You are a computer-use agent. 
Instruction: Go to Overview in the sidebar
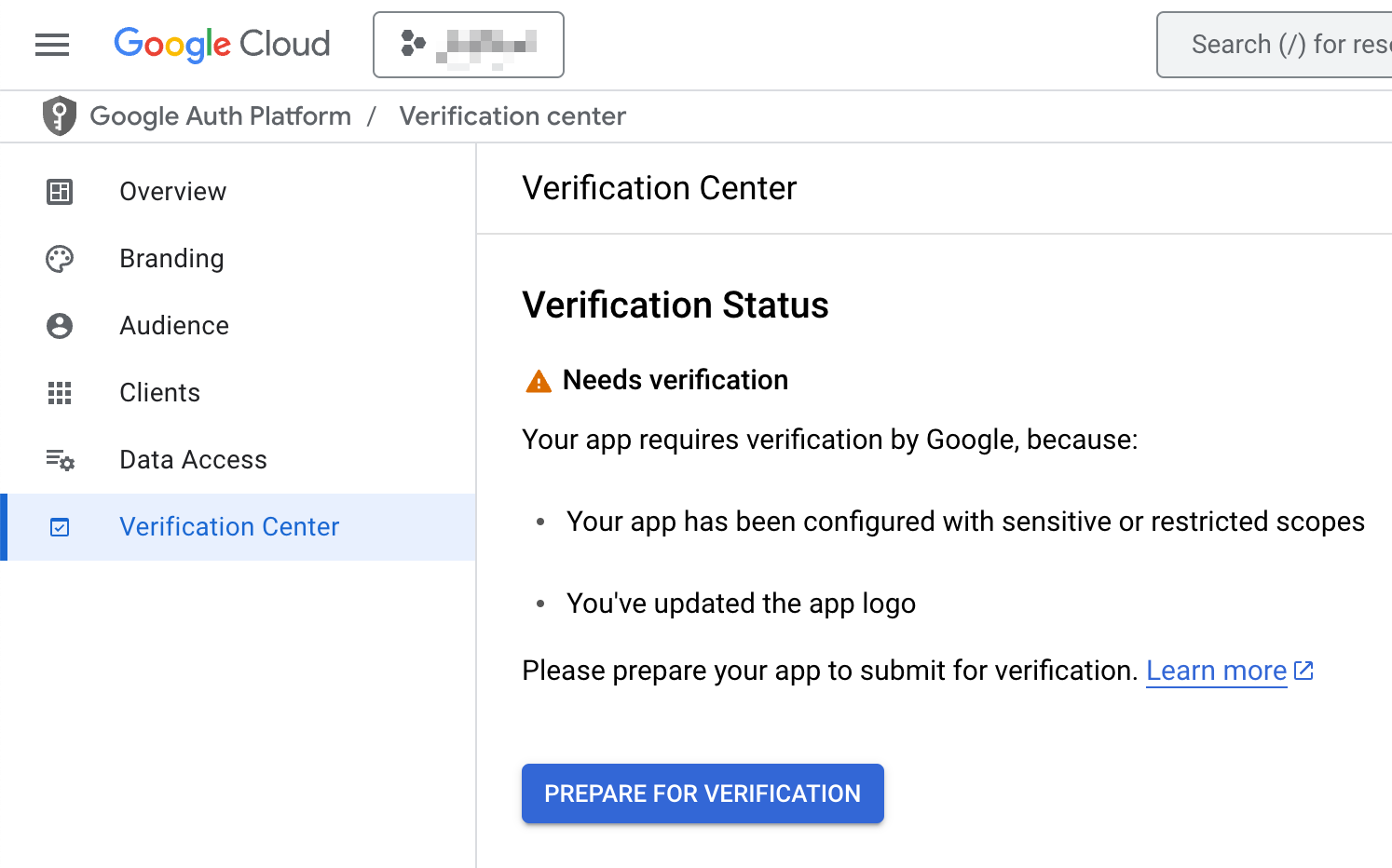(x=173, y=192)
